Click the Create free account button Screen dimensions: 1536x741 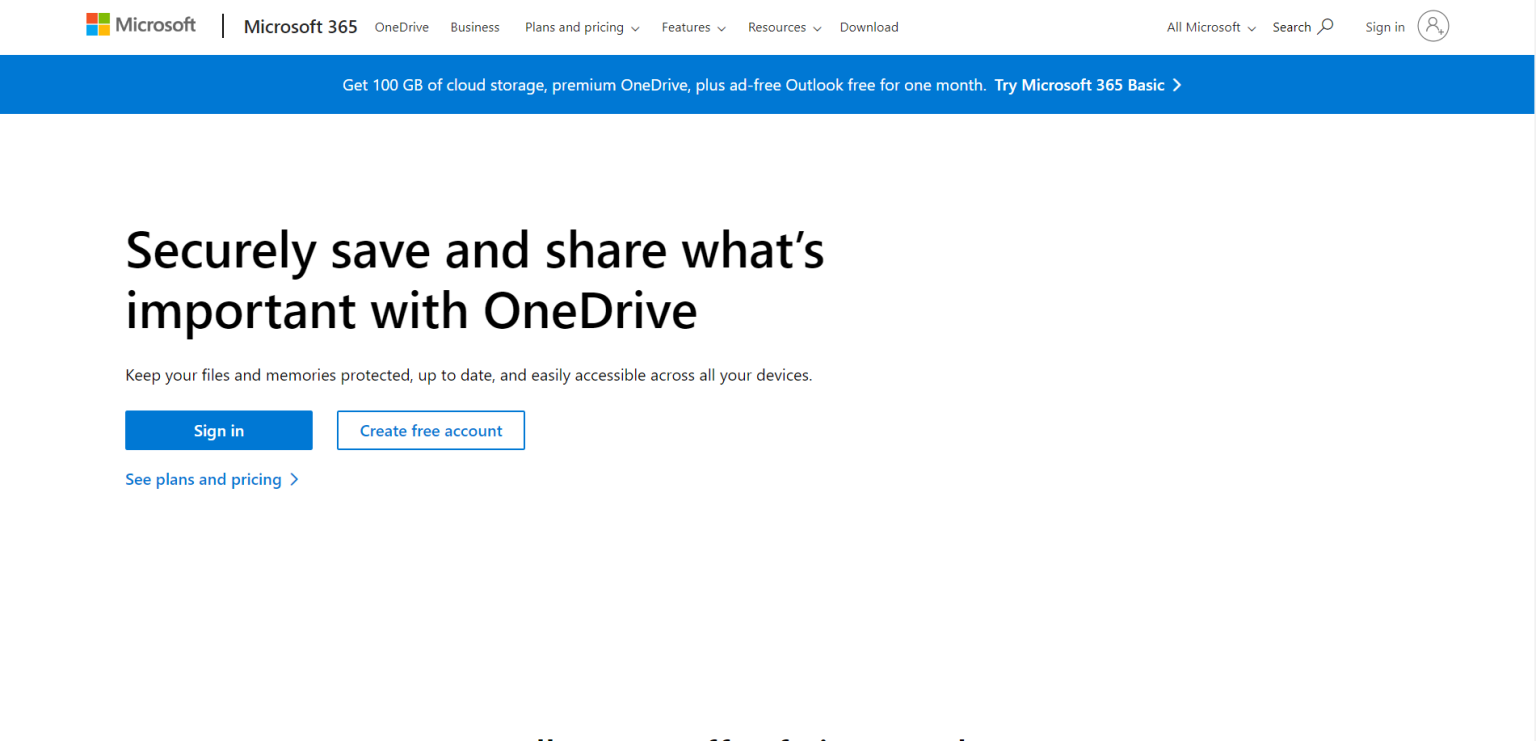pos(430,430)
